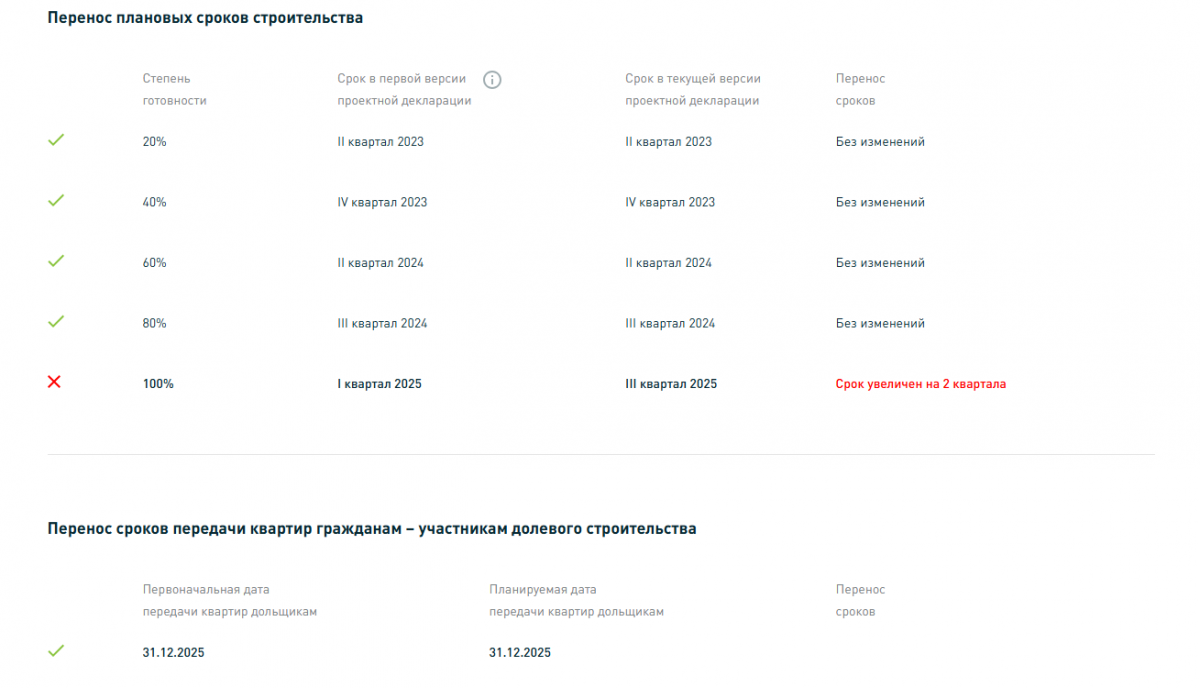
Task: Select the 'Первоначальная дата' column header
Action: click(x=230, y=600)
